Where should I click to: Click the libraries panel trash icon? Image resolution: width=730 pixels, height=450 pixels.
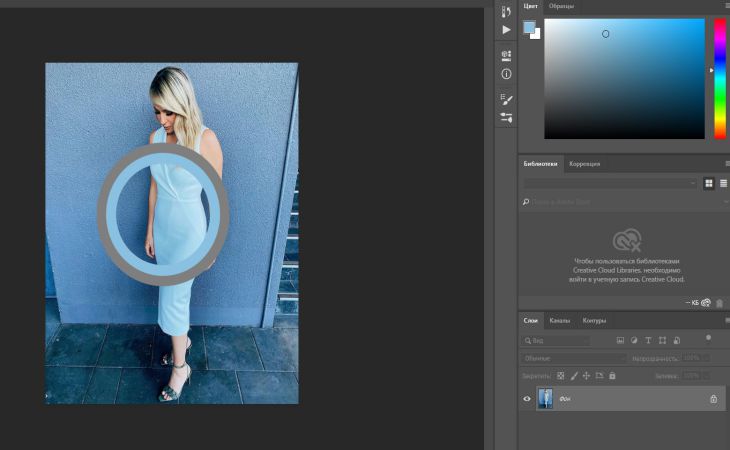click(x=719, y=303)
